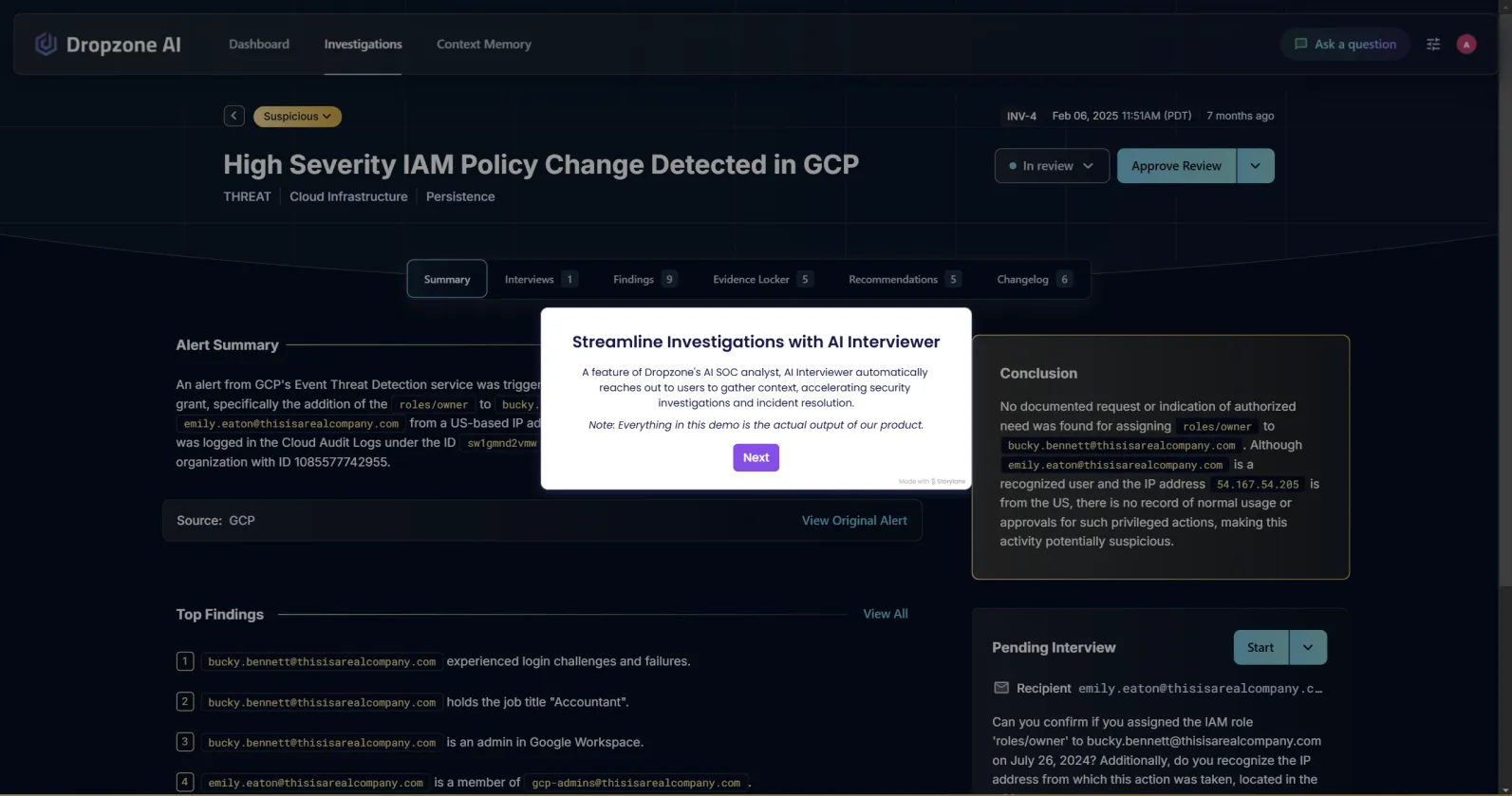Open the Evidence Locker tab
Screen dimensions: 1512x796
click(762, 279)
